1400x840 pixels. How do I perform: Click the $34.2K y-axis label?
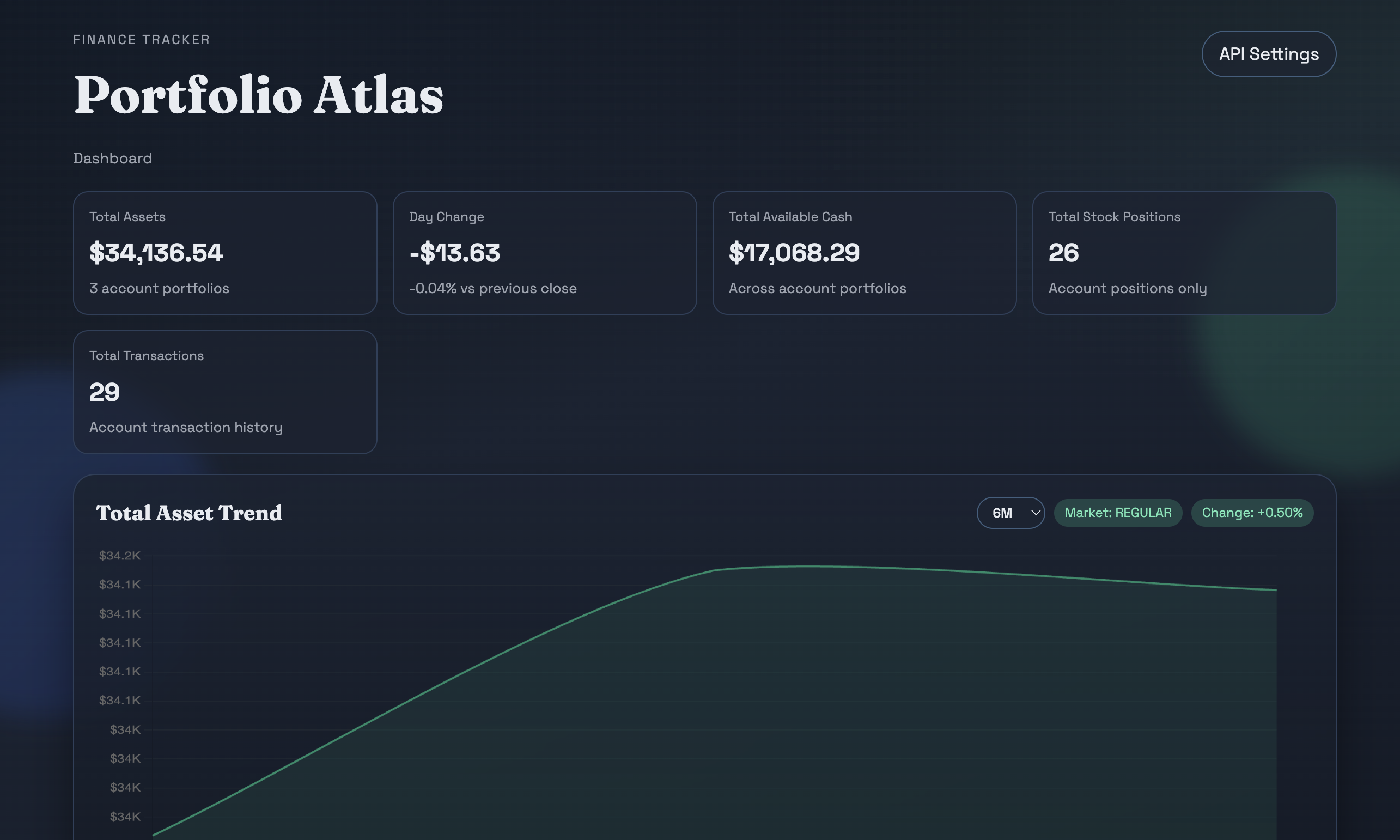tap(120, 555)
